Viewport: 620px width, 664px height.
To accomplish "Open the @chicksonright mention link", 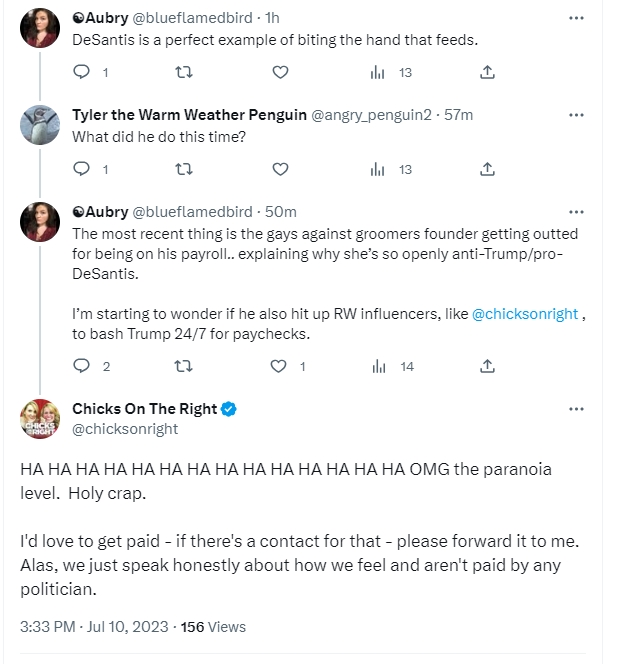I will click(525, 314).
